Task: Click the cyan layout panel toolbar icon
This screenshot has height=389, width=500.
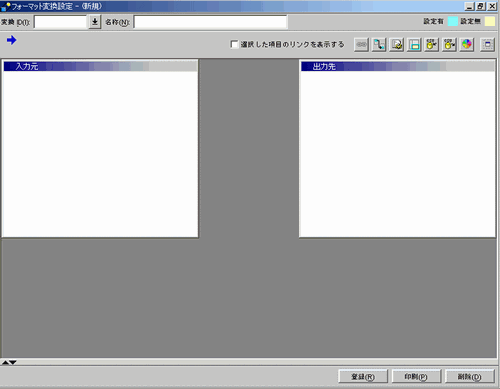Action: point(414,44)
